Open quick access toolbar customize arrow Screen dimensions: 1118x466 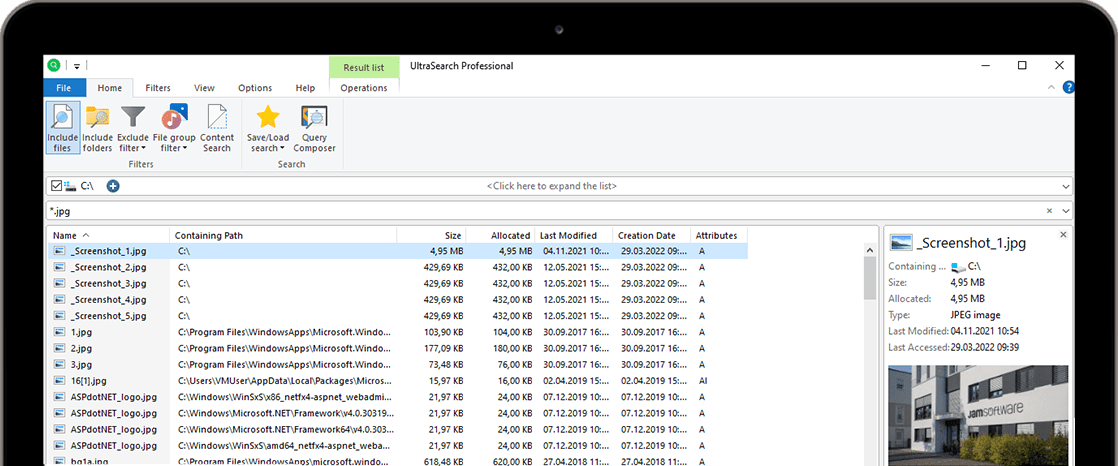(77, 66)
